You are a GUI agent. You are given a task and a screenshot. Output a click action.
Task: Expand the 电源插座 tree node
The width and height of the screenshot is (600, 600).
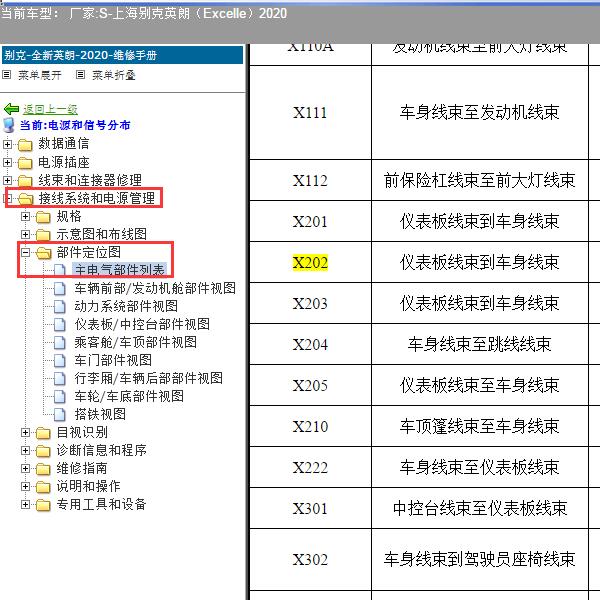tap(7, 162)
